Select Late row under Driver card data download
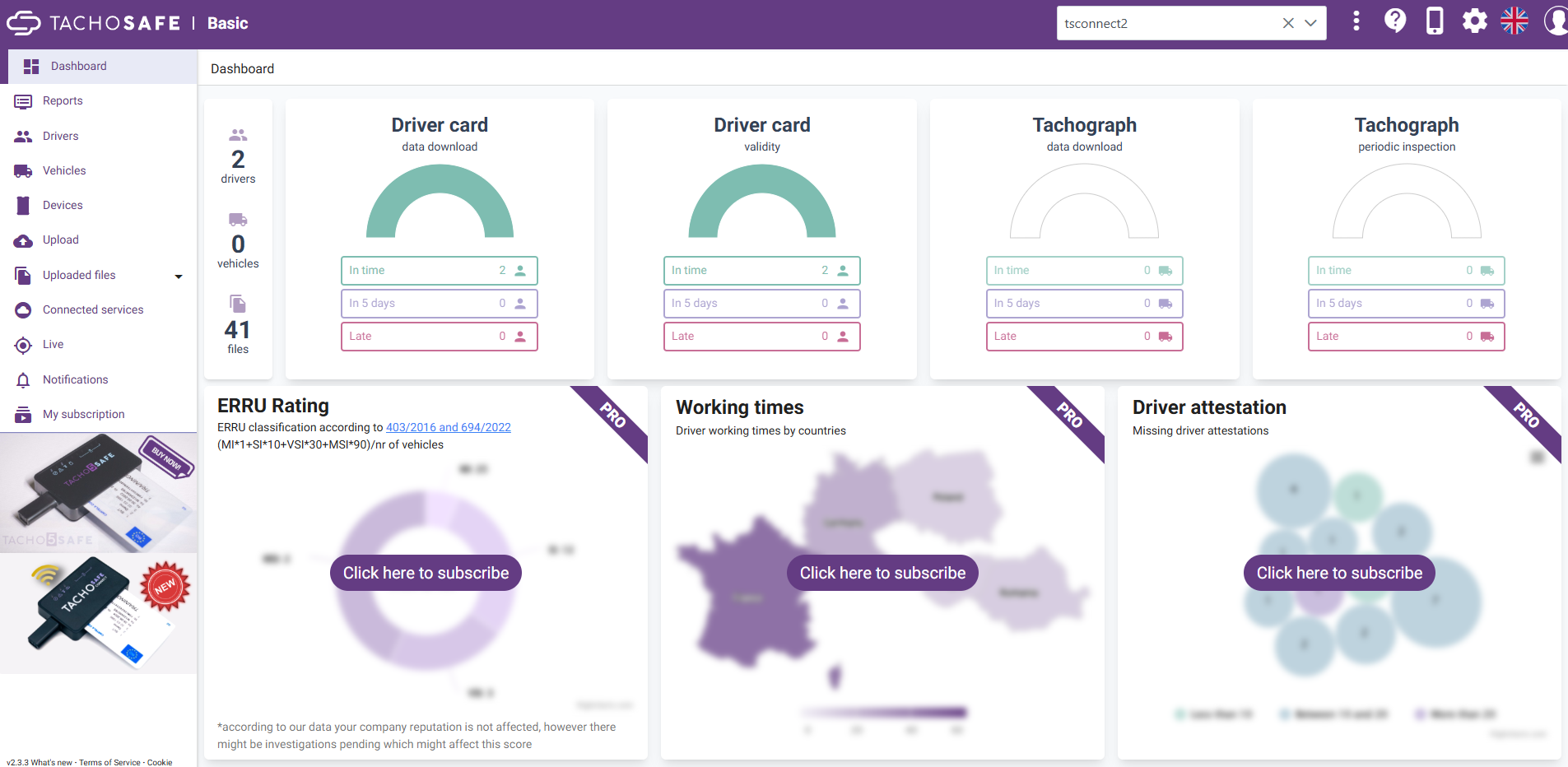The height and width of the screenshot is (767, 1568). coord(440,337)
